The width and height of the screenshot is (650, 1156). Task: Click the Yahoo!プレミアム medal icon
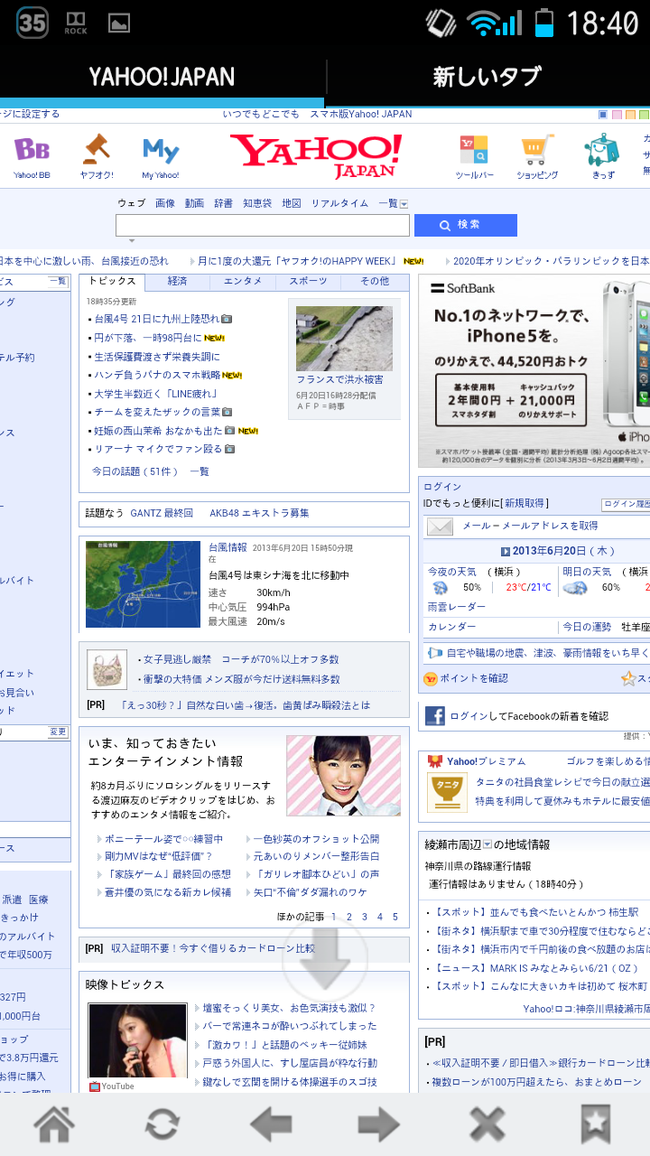click(434, 760)
